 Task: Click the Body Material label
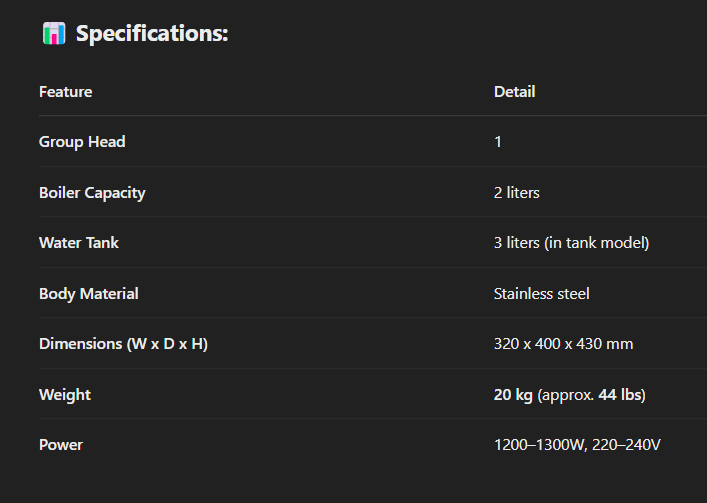[x=89, y=294]
